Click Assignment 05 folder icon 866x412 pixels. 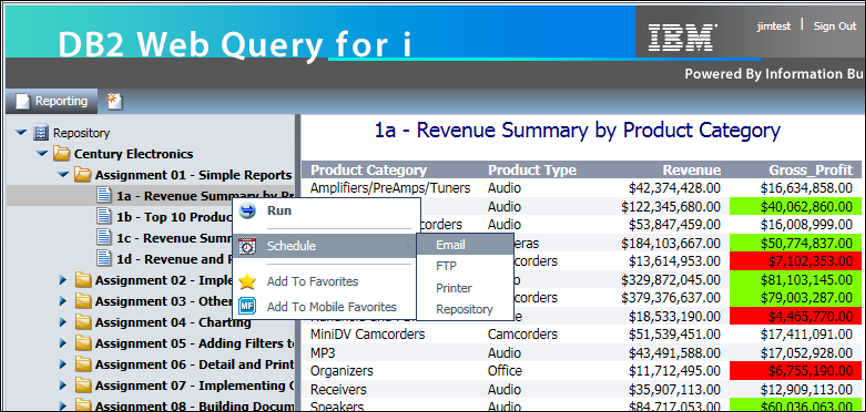click(x=82, y=343)
